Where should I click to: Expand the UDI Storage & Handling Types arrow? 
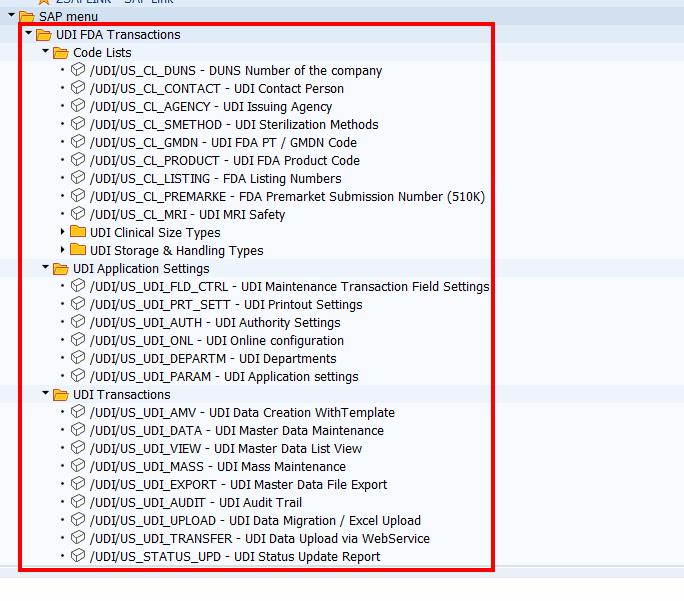[x=62, y=249]
